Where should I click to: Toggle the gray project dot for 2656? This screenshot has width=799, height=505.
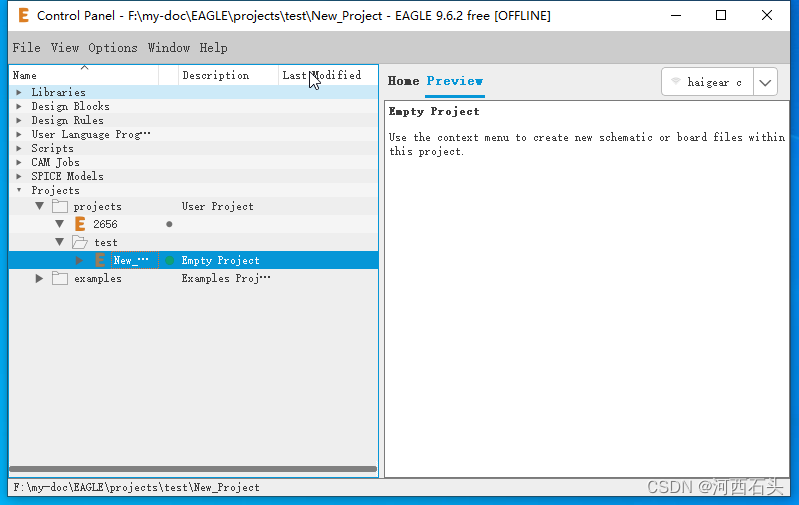pyautogui.click(x=169, y=224)
